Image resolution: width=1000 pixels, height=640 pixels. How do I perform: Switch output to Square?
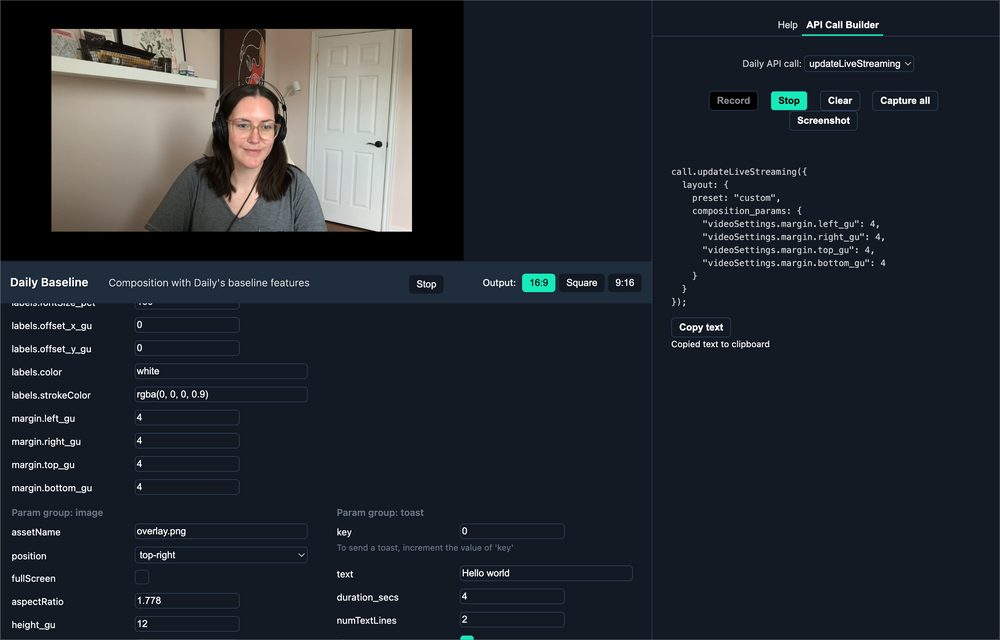pyautogui.click(x=581, y=283)
